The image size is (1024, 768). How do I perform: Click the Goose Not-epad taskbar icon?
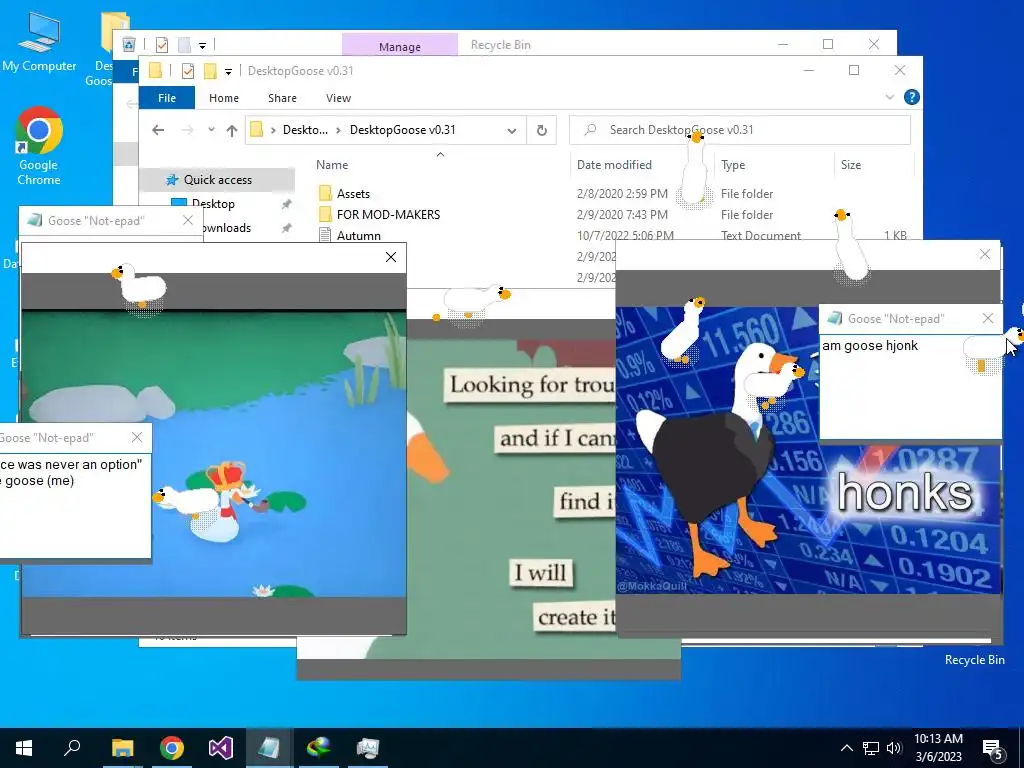[269, 748]
